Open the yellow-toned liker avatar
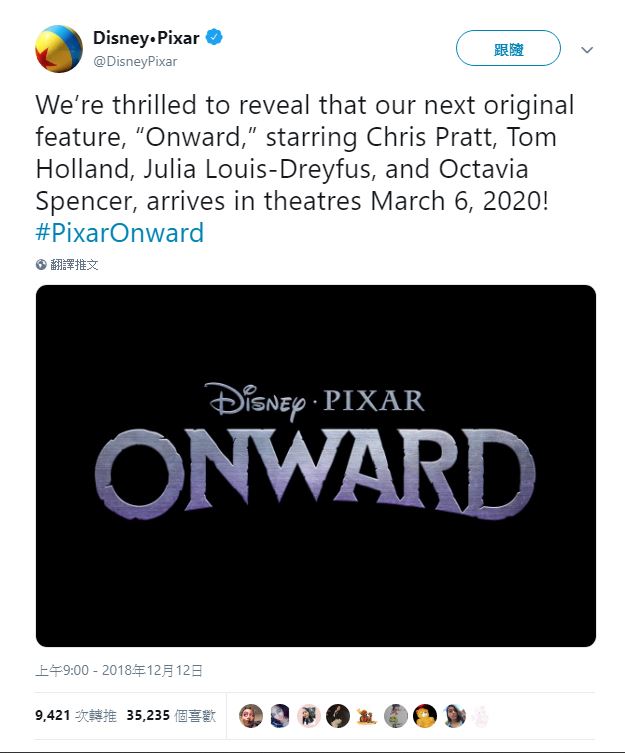 point(425,715)
